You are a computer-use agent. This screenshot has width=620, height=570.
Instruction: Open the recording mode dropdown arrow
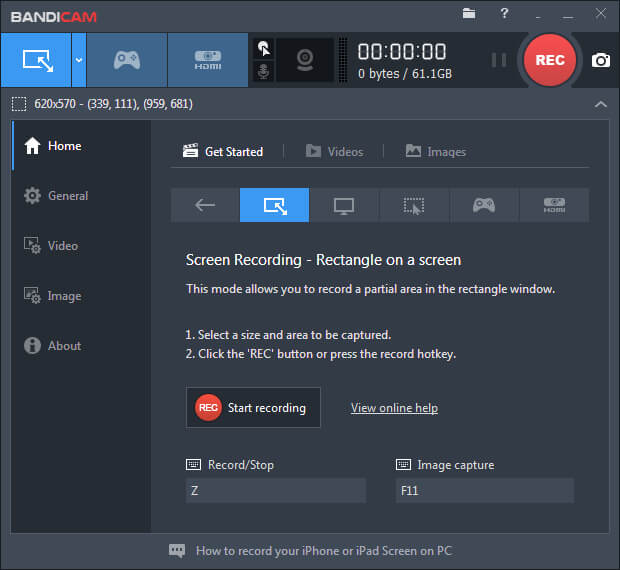coord(79,60)
